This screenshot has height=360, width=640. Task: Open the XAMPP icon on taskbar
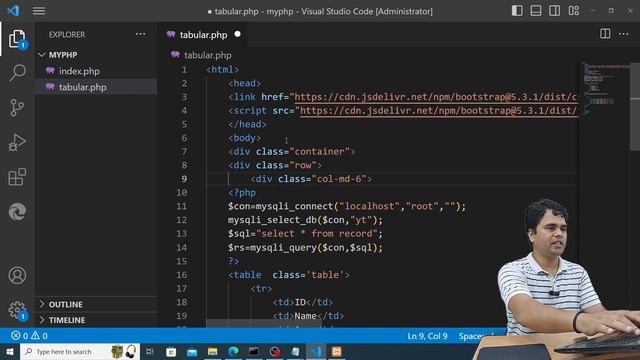point(337,351)
